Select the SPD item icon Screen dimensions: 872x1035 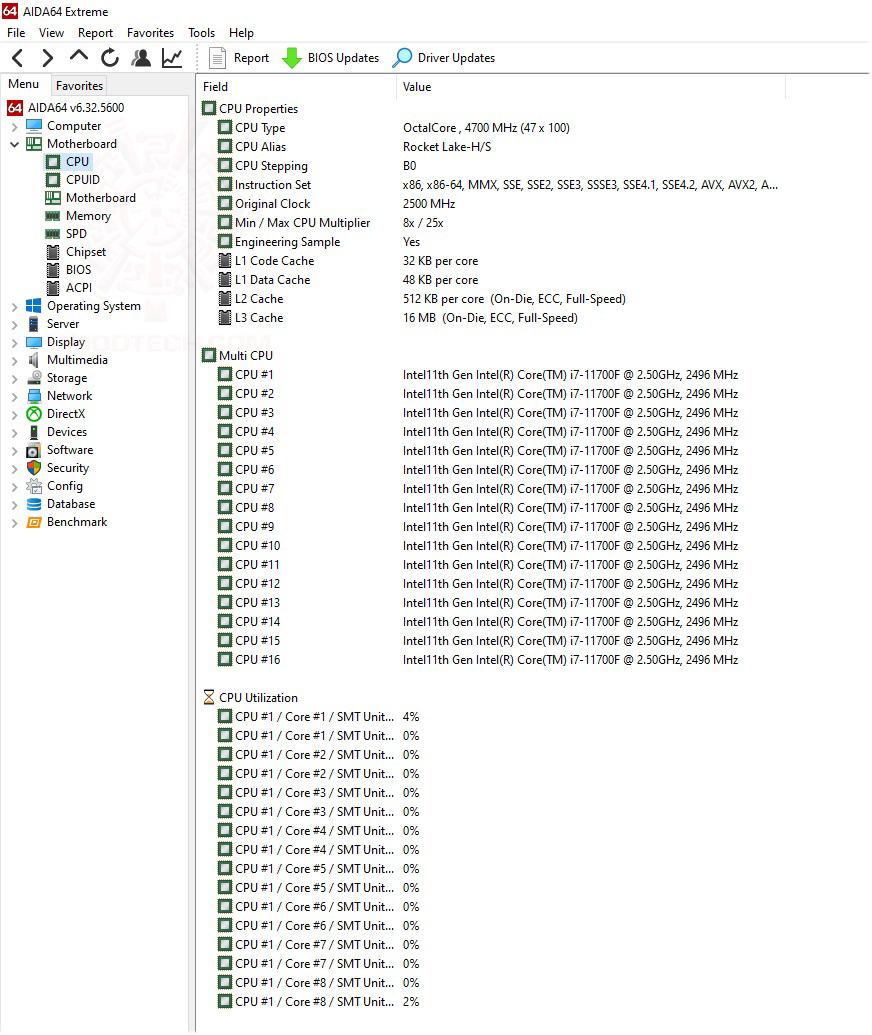53,234
